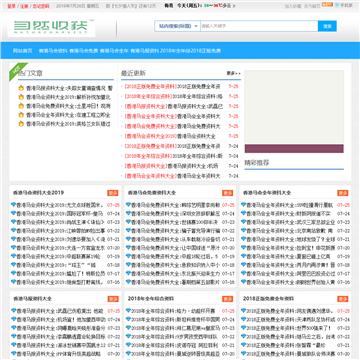Click the keyword search input box
Screen dimensions: 360x360
click(259, 26)
